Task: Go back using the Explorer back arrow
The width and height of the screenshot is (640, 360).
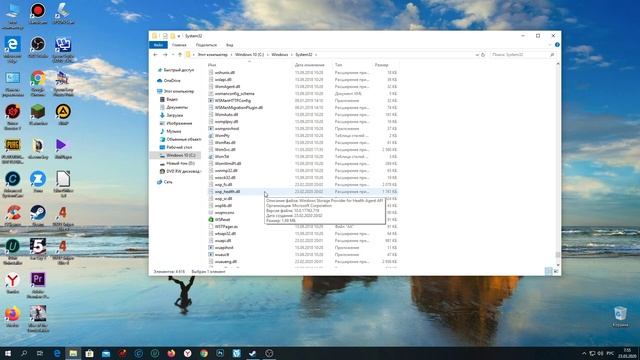Action: (x=155, y=55)
